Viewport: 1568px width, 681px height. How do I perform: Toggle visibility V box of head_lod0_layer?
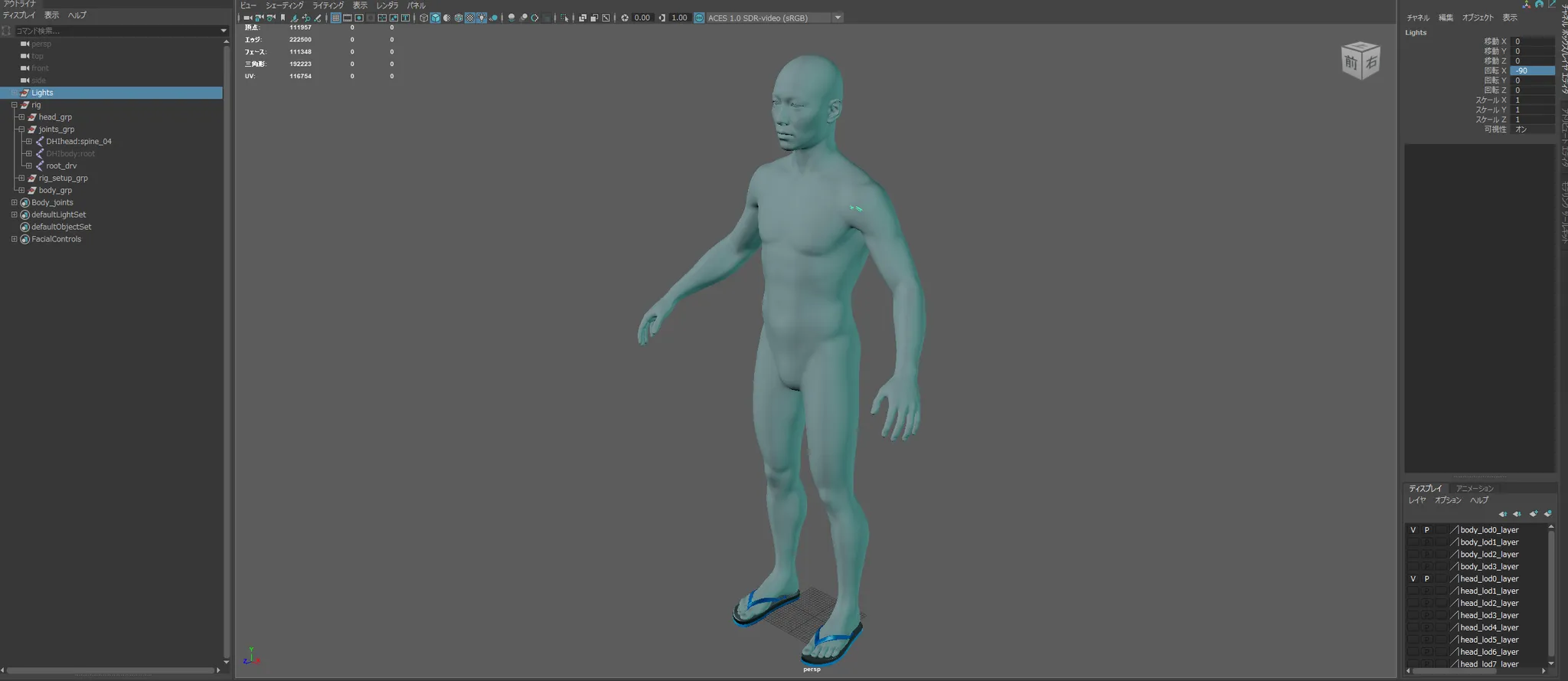click(x=1413, y=579)
